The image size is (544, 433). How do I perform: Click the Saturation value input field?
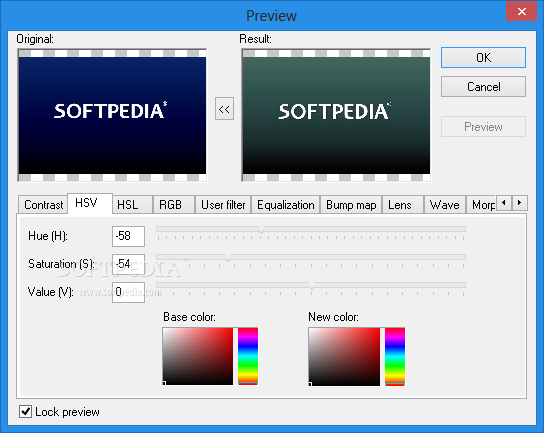(x=128, y=264)
